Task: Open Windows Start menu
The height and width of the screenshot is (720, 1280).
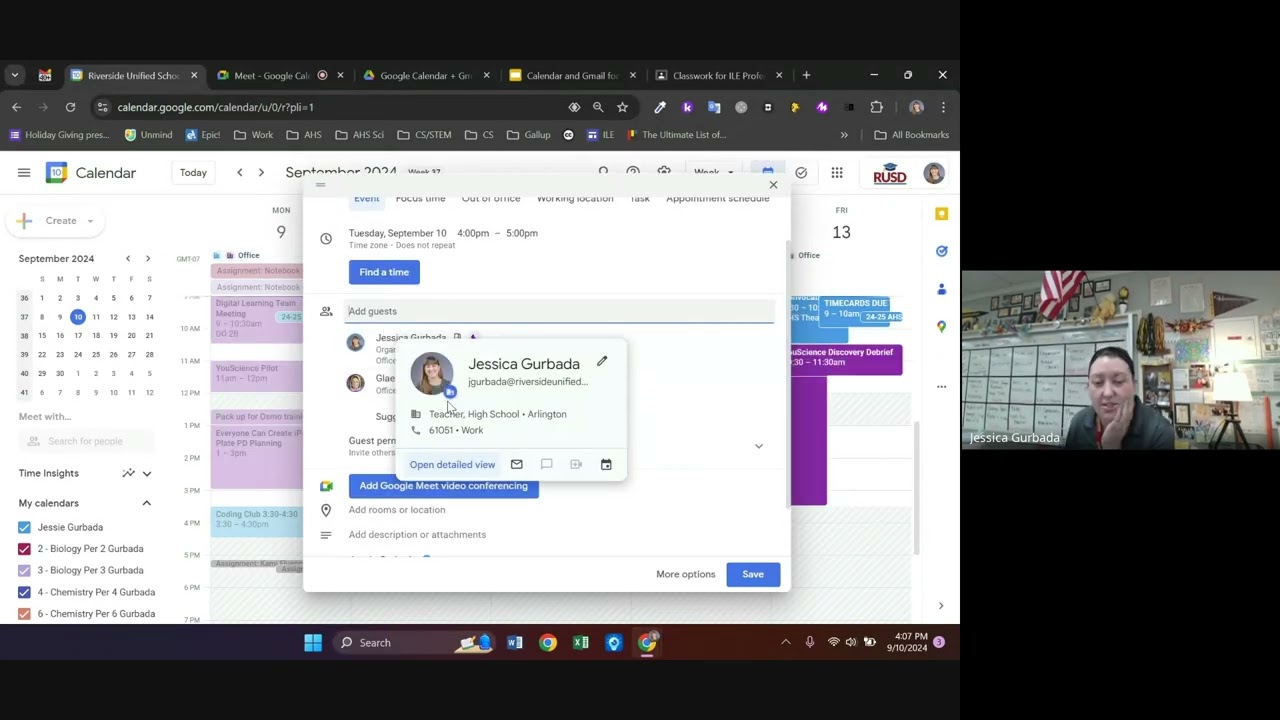Action: click(313, 643)
